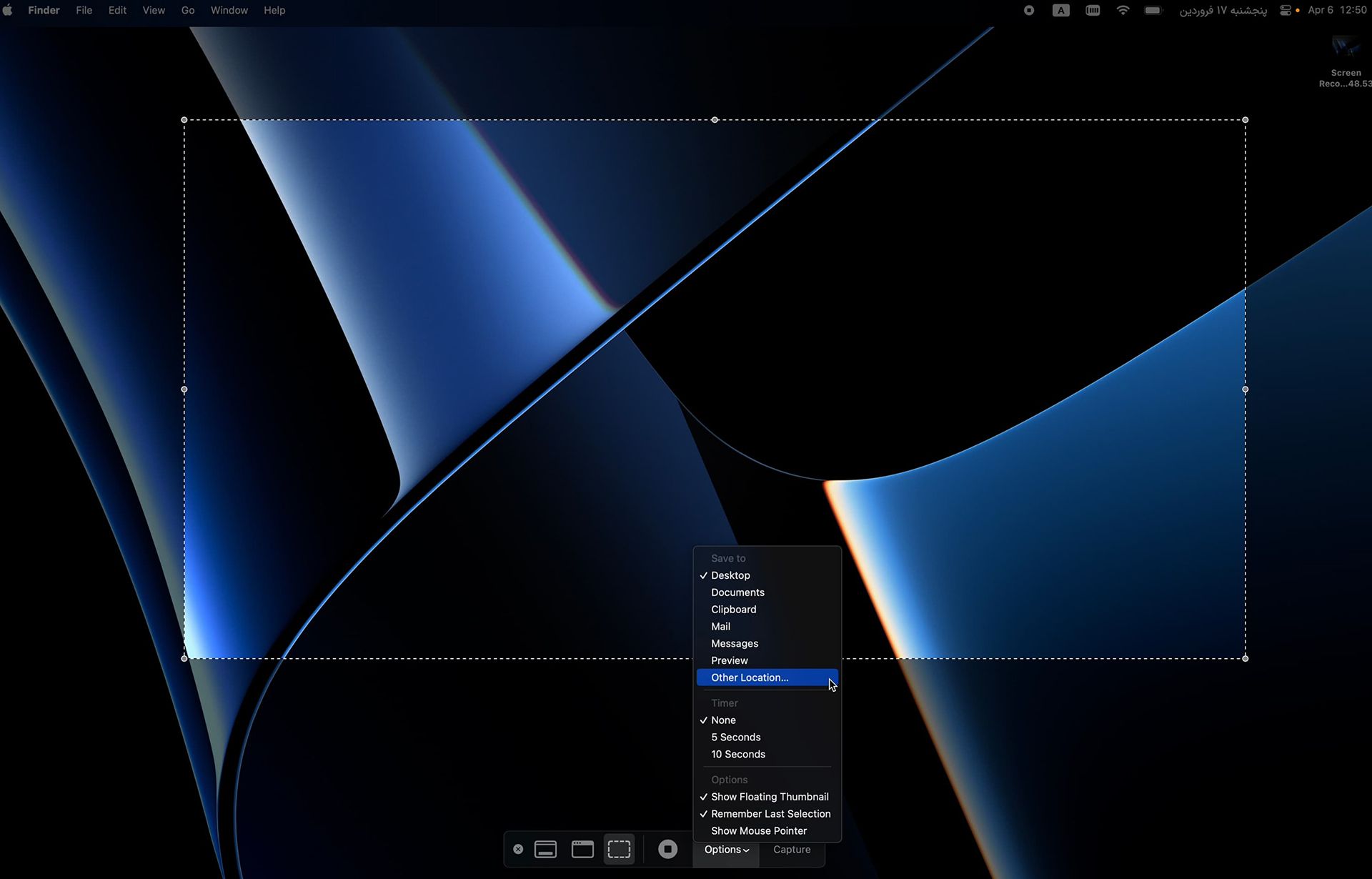Image resolution: width=1372 pixels, height=879 pixels.
Task: Open Control Center icon in the menu bar
Action: pos(1286,10)
